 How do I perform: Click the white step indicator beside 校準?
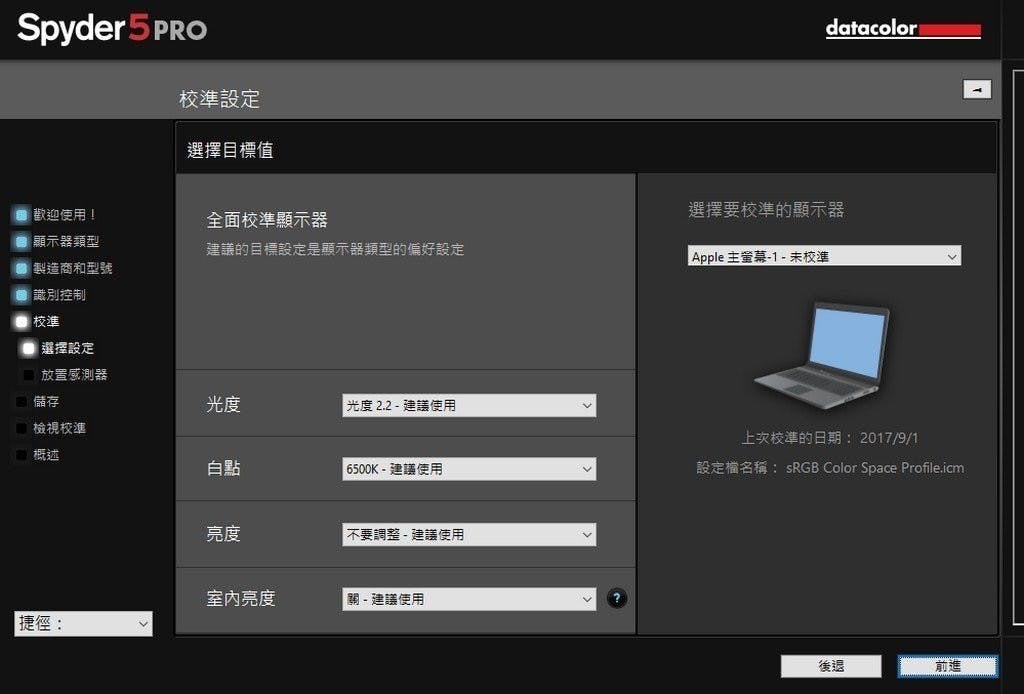[x=22, y=322]
